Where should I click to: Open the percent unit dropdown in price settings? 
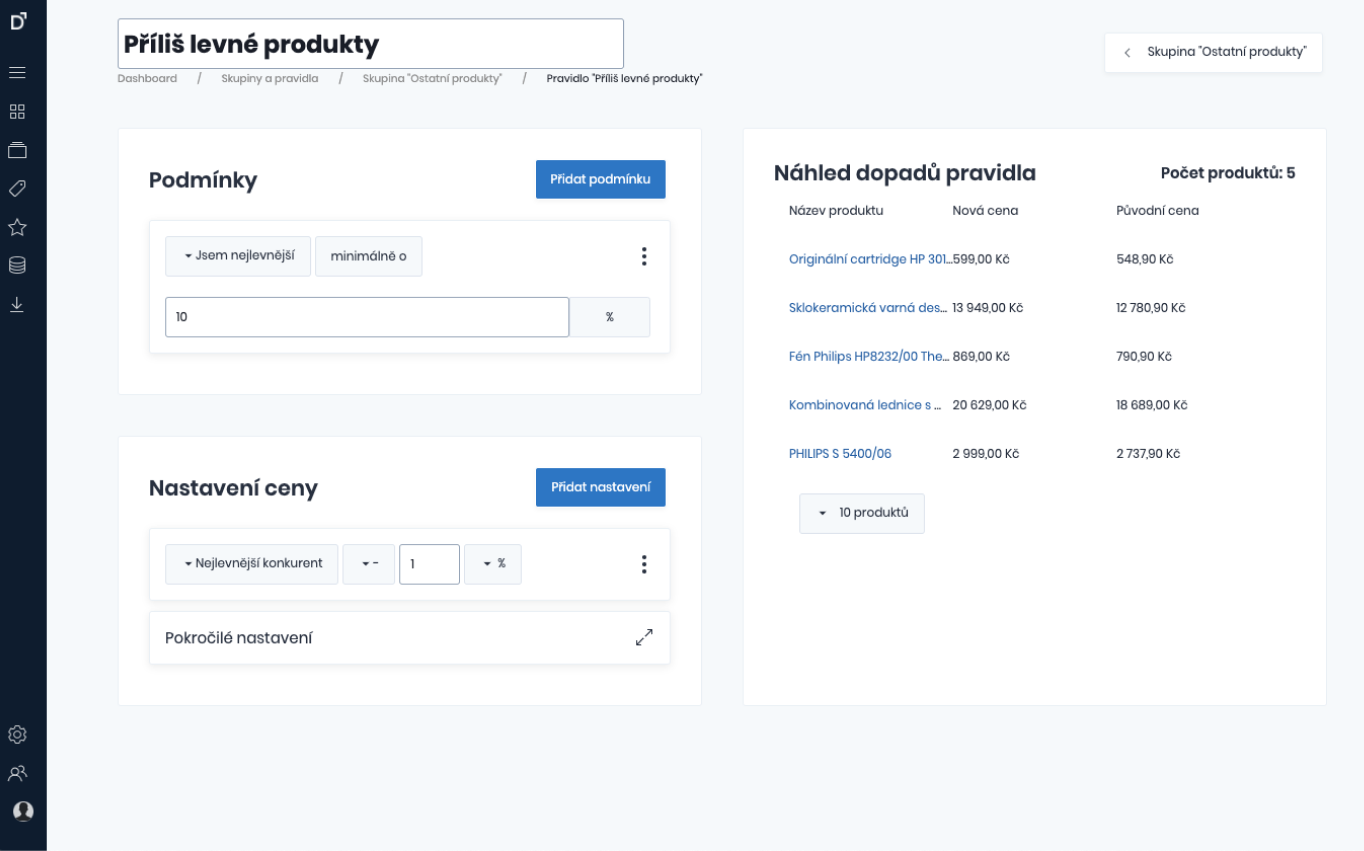coord(493,564)
